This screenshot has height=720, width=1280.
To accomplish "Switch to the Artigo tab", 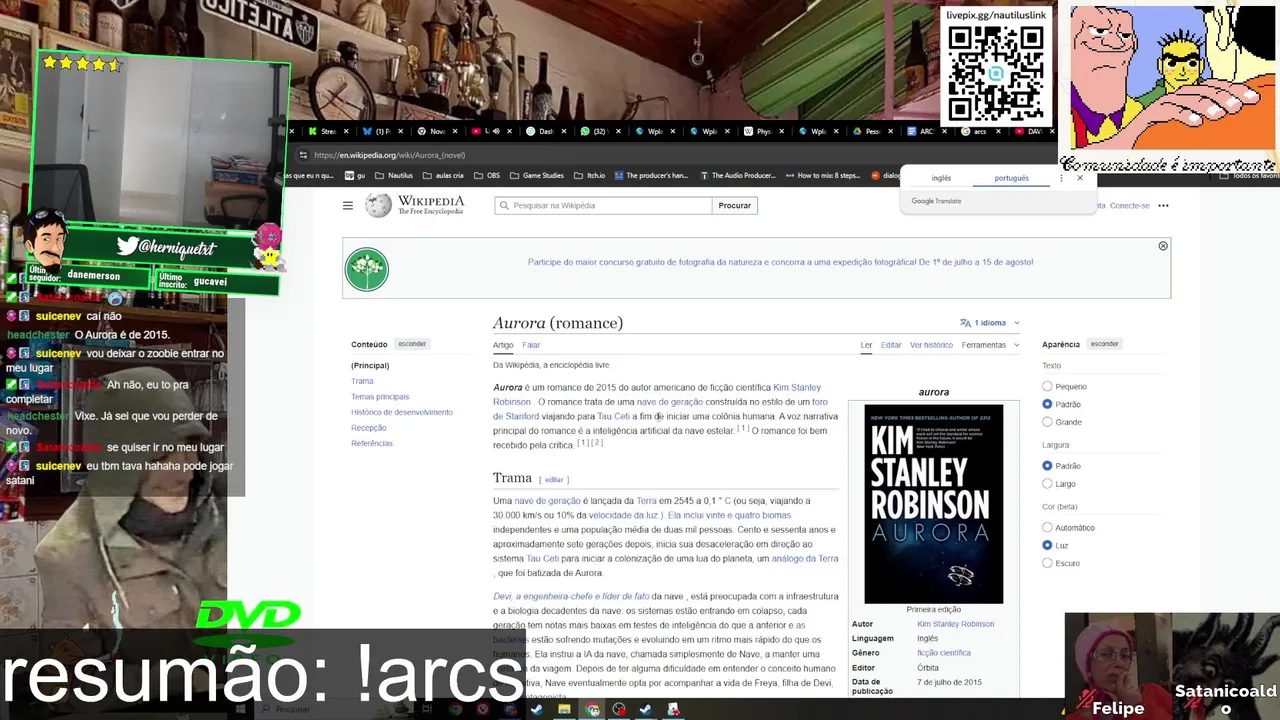I will (503, 345).
